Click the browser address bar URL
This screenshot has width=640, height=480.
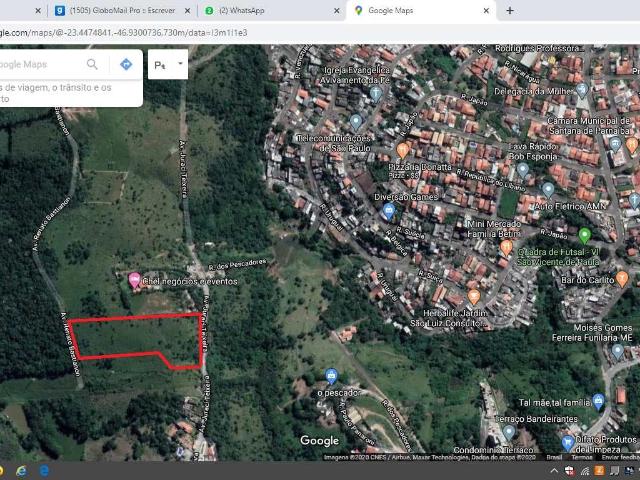124,33
